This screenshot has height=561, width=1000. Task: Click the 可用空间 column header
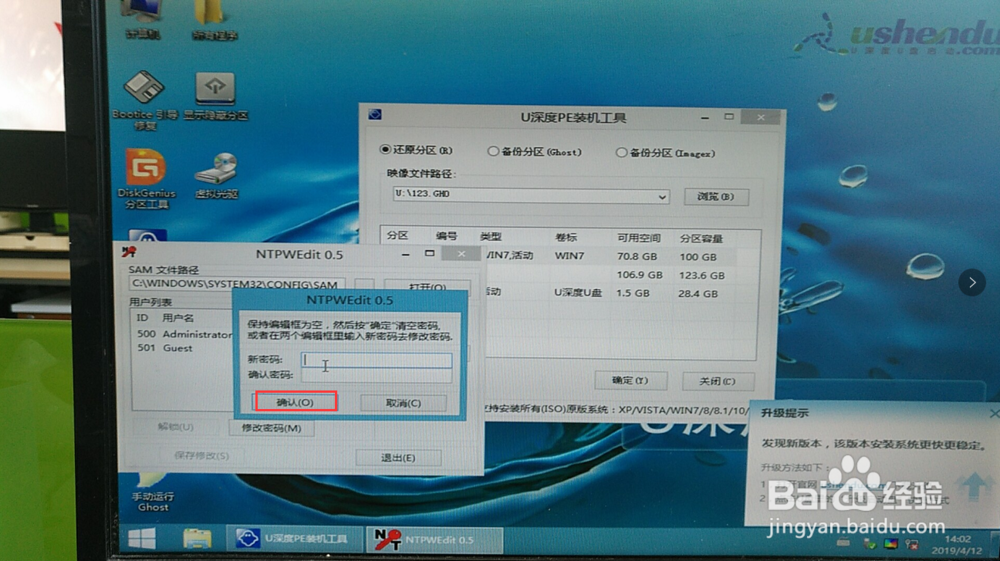click(x=638, y=238)
